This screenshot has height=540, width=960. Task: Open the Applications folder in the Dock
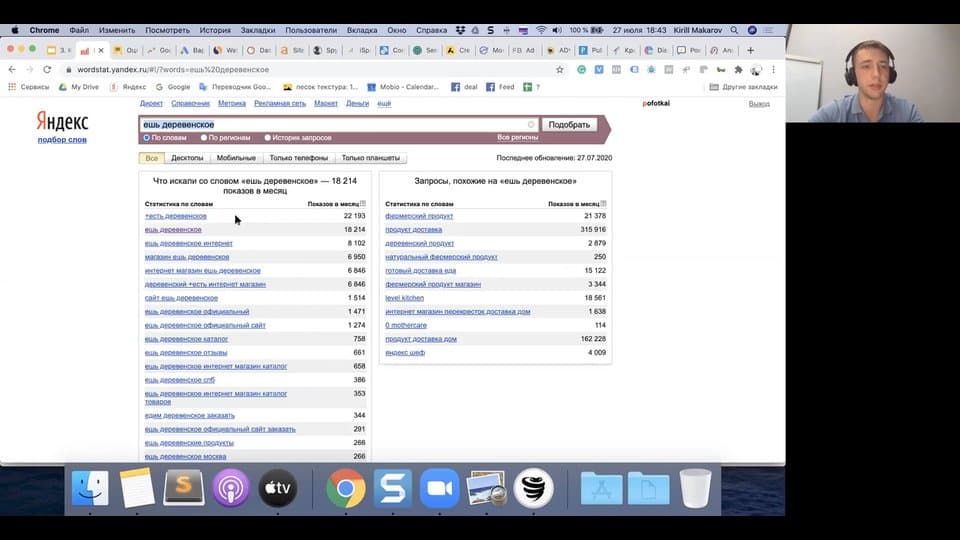pyautogui.click(x=601, y=488)
